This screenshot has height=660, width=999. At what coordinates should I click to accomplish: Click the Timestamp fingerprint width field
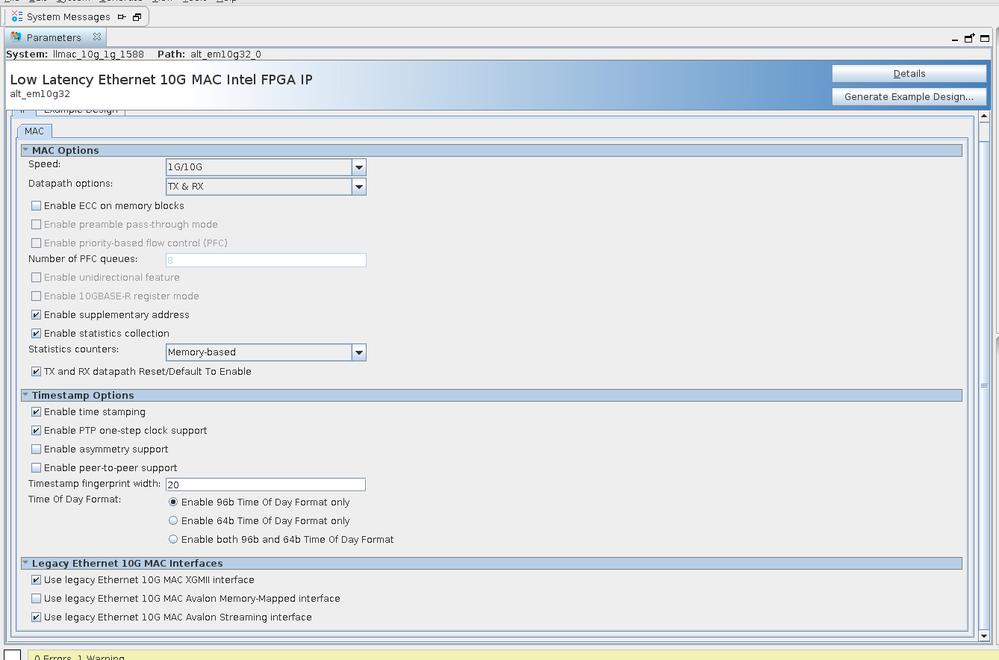pos(266,485)
